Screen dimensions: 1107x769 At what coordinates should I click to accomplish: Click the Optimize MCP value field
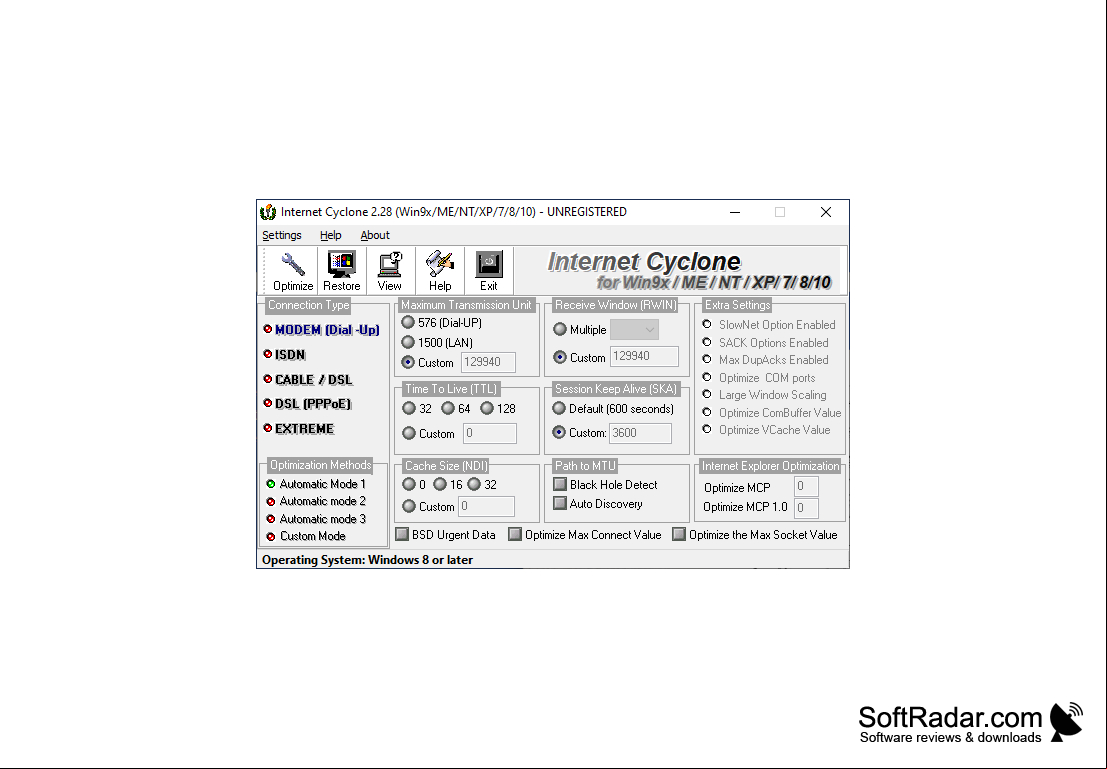806,487
